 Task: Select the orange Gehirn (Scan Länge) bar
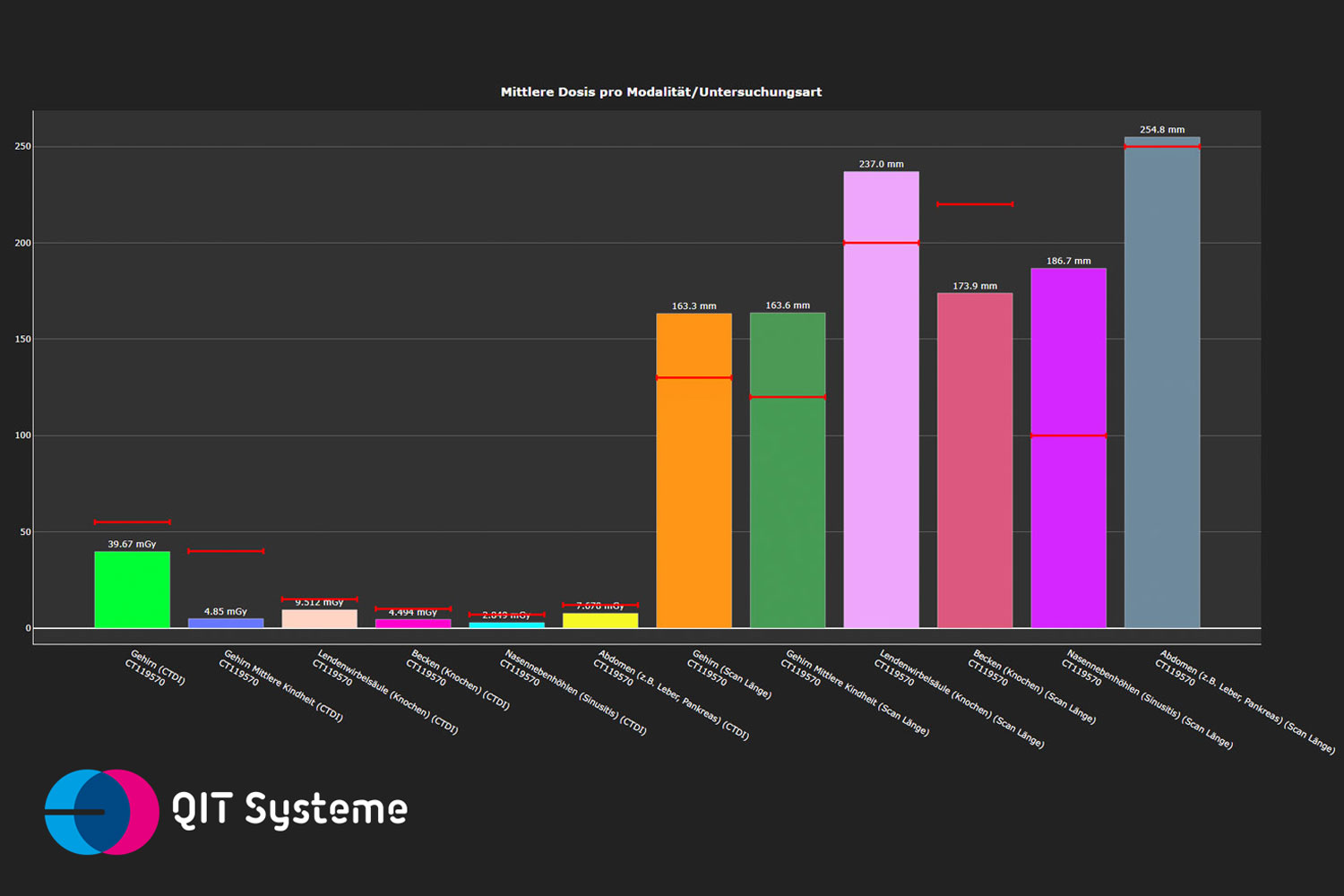694,502
